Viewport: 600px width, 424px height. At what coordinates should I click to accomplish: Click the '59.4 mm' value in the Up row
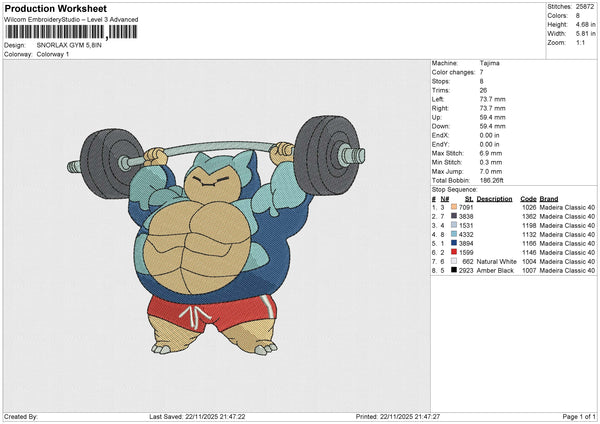point(492,117)
